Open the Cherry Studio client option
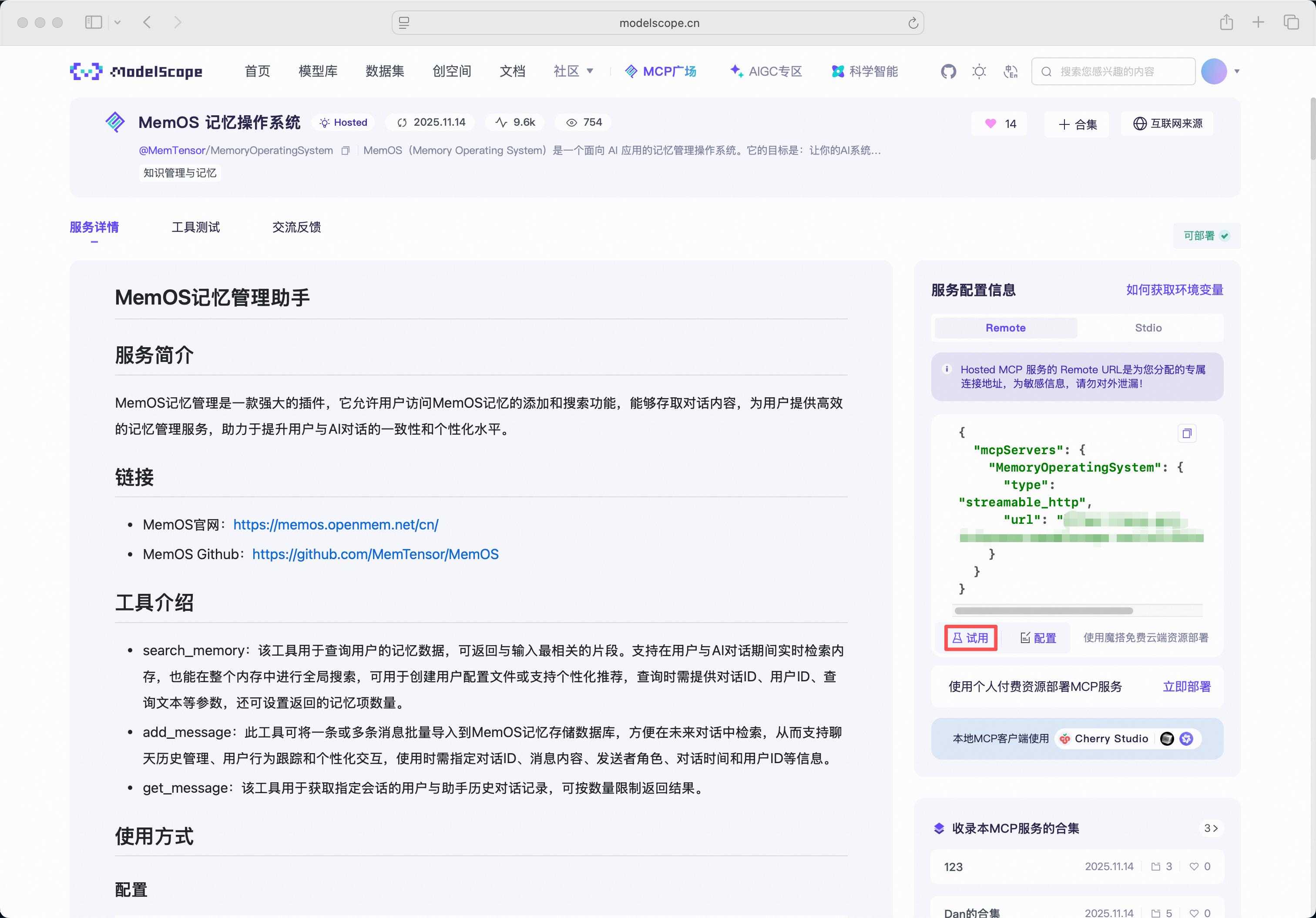 click(1103, 739)
